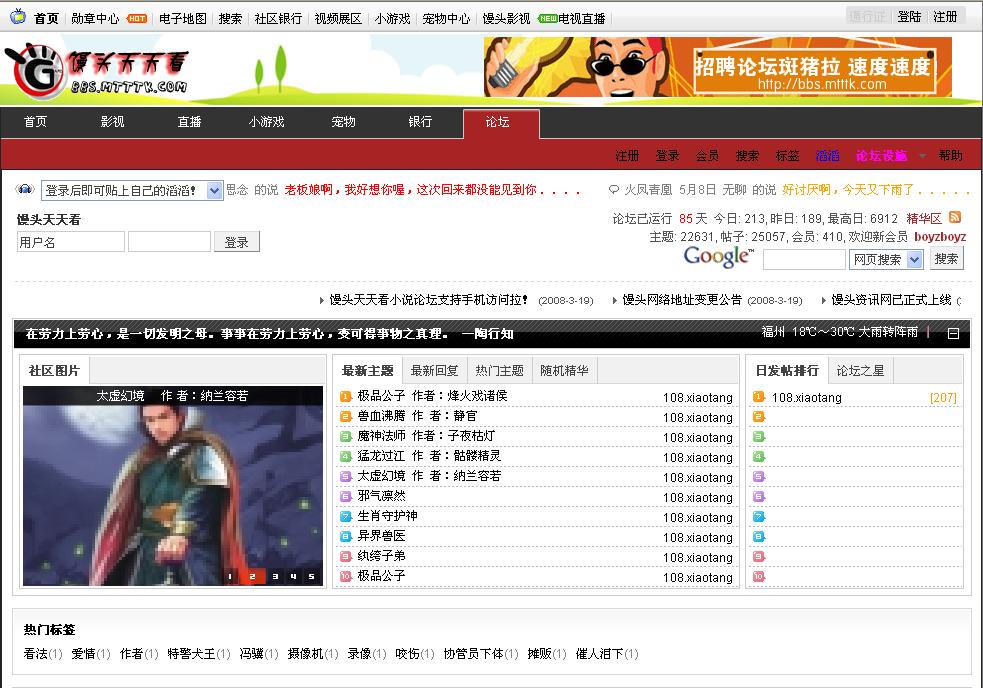Click the HOT badge next to 勋章中心

click(x=136, y=19)
